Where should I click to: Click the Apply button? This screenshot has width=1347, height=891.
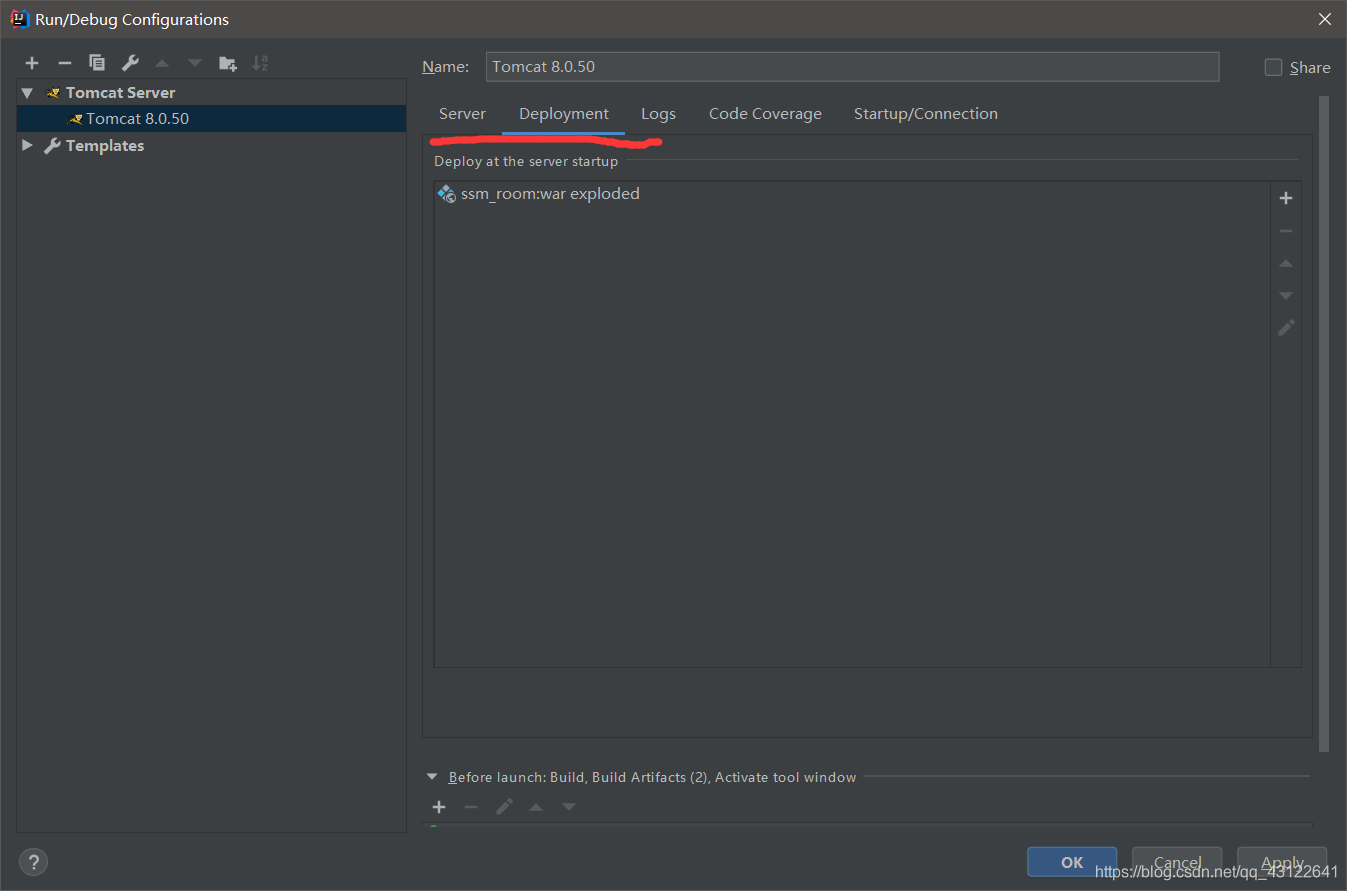[1282, 862]
